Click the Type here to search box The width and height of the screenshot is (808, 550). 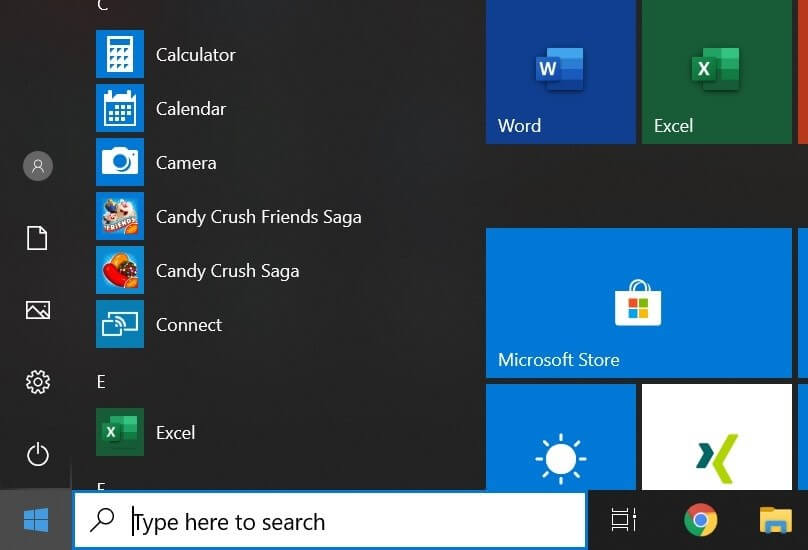330,521
